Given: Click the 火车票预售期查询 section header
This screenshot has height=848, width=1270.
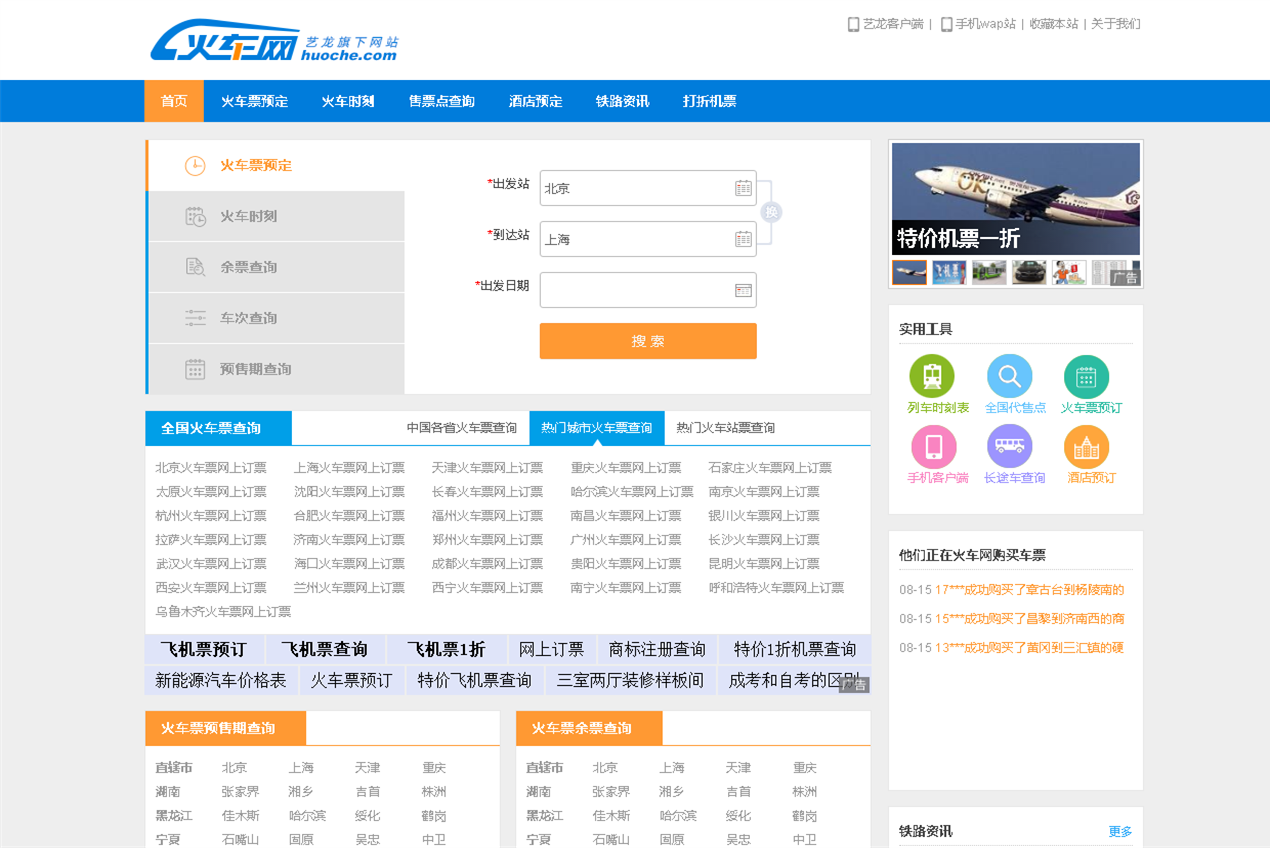Looking at the screenshot, I should (225, 728).
